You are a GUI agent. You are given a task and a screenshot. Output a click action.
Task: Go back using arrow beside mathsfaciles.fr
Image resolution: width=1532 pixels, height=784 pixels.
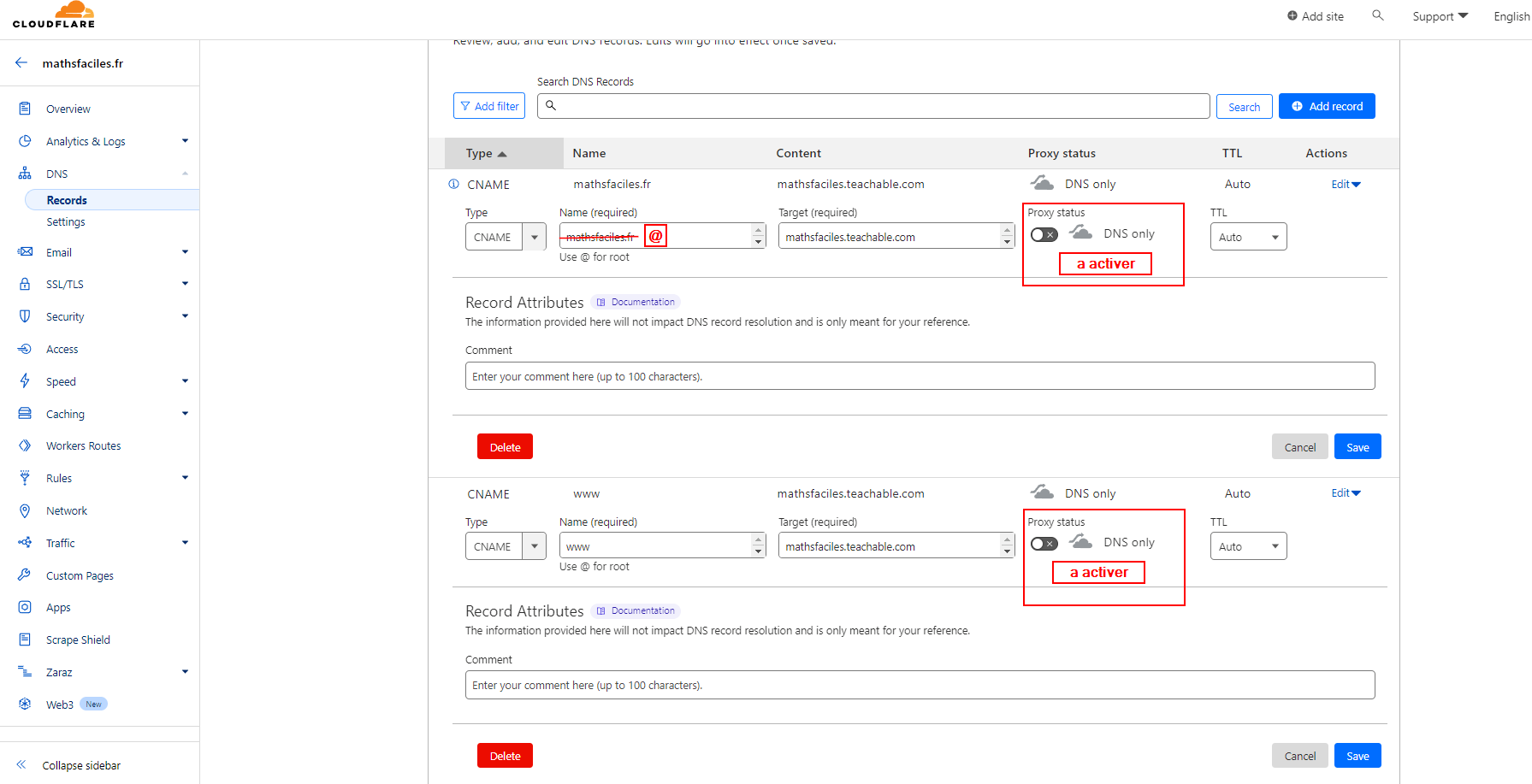click(21, 63)
